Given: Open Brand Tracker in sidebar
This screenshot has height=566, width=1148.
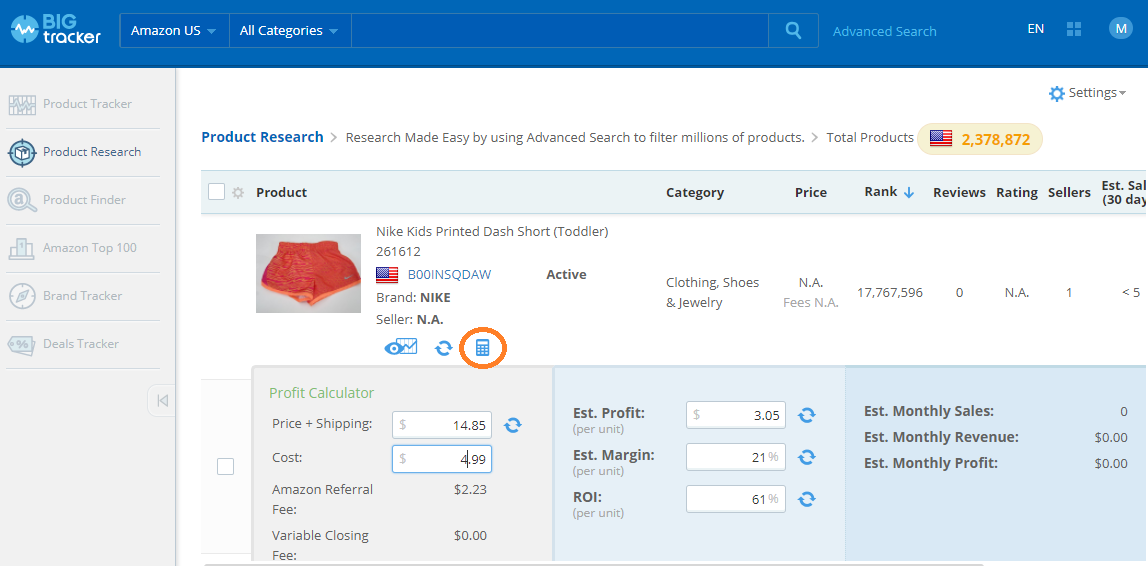Looking at the screenshot, I should [x=83, y=296].
